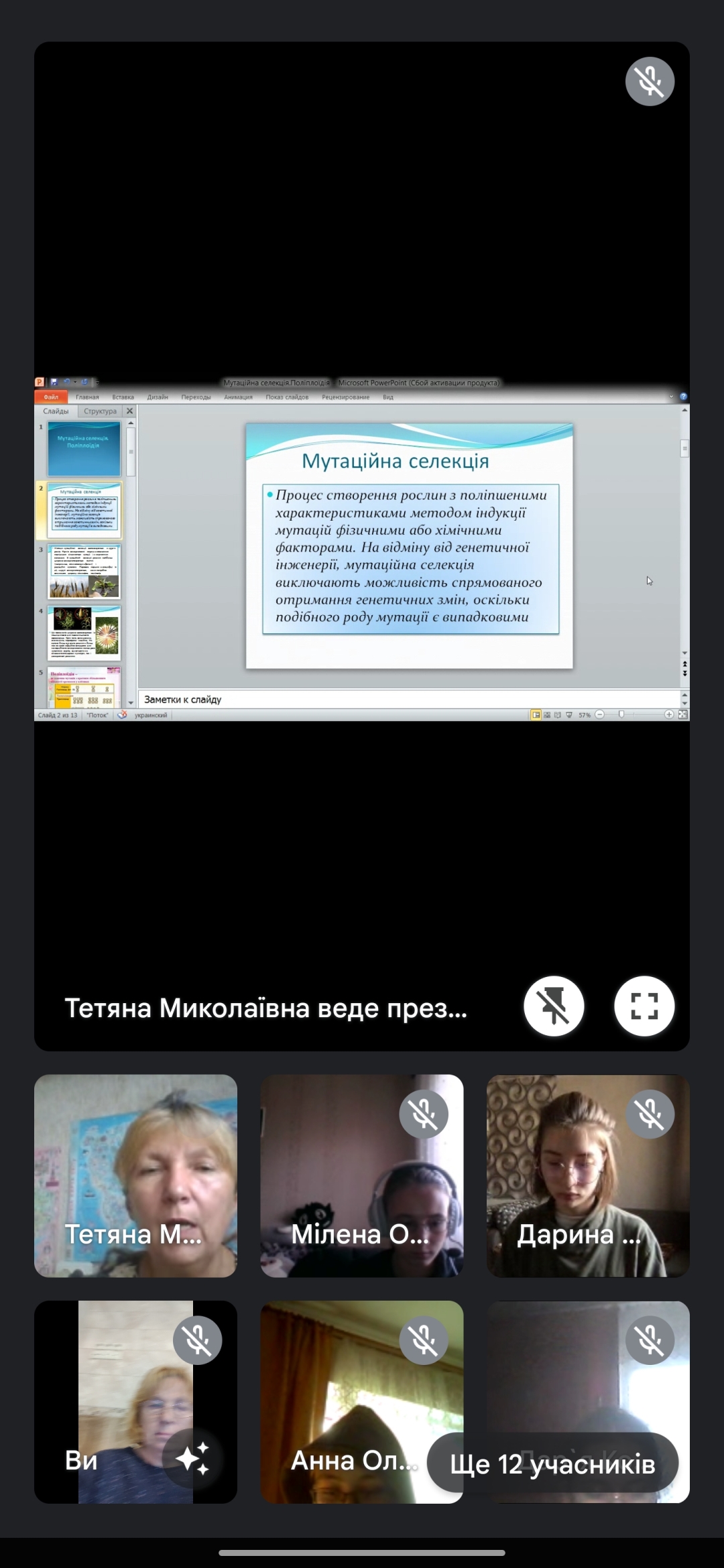Click the PowerPoint app icon in title bar
The width and height of the screenshot is (724, 1568).
tap(40, 383)
